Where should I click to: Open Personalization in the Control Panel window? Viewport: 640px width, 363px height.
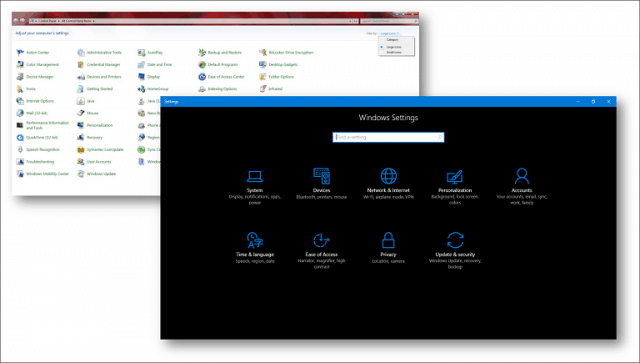coord(95,125)
